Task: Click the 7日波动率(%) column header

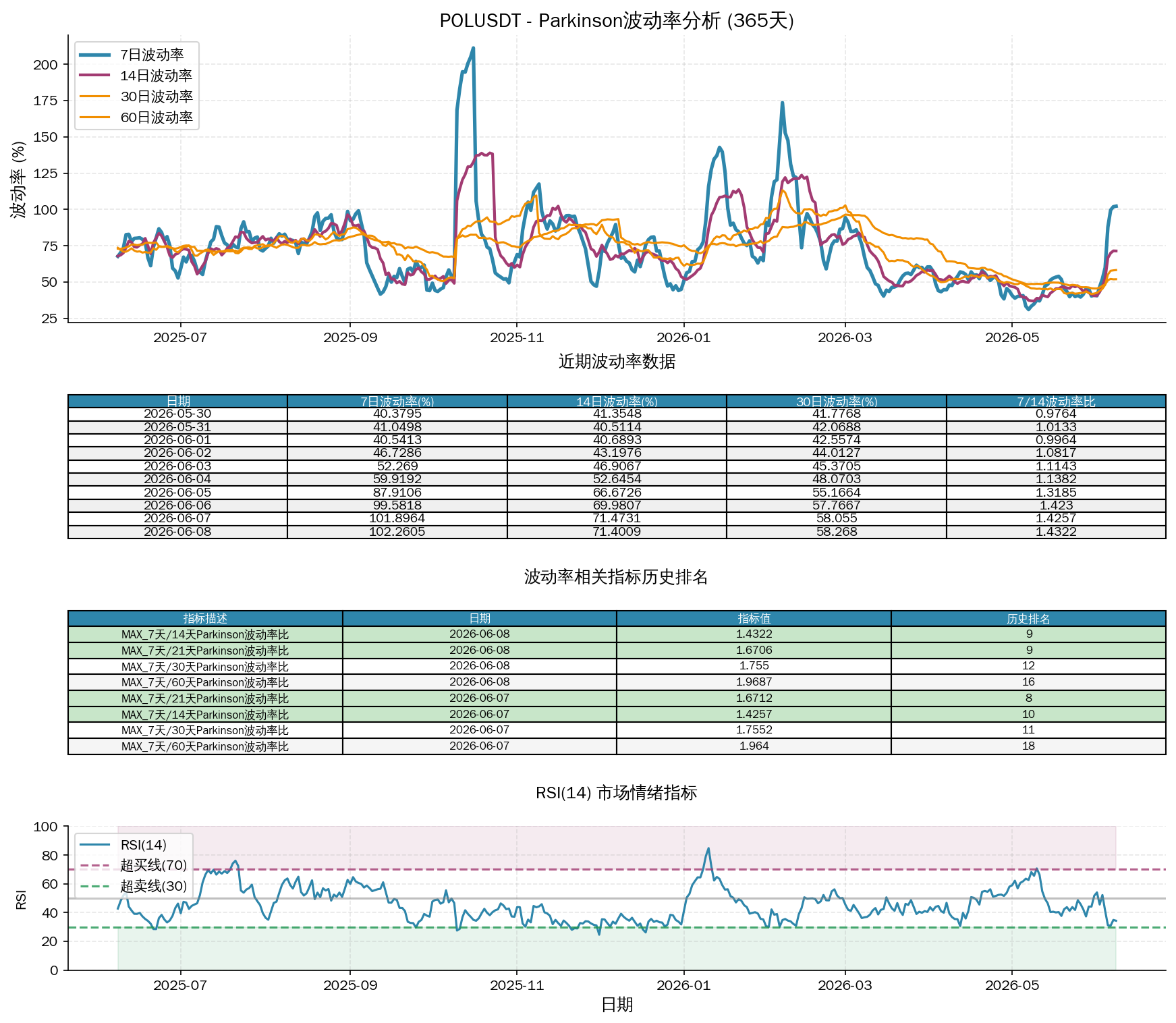Action: 397,402
